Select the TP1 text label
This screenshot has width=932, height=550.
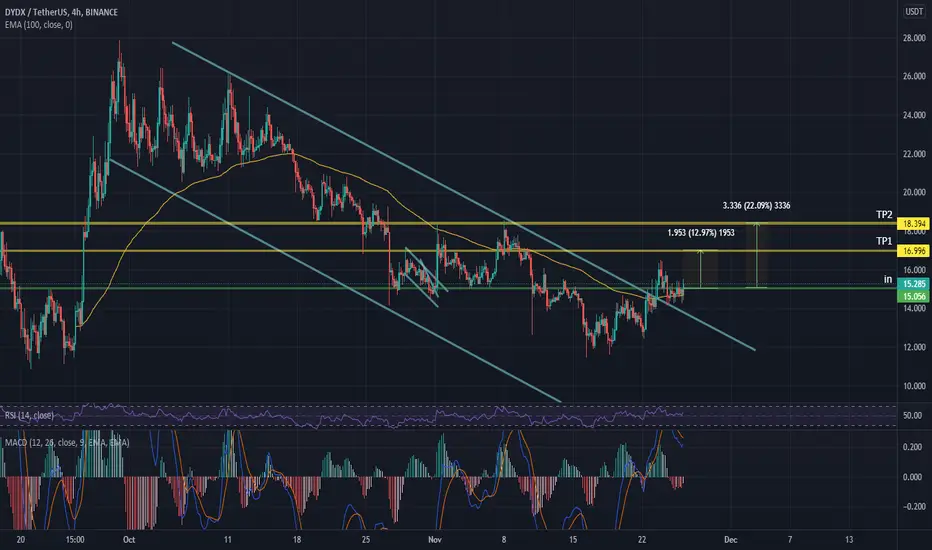pos(884,241)
